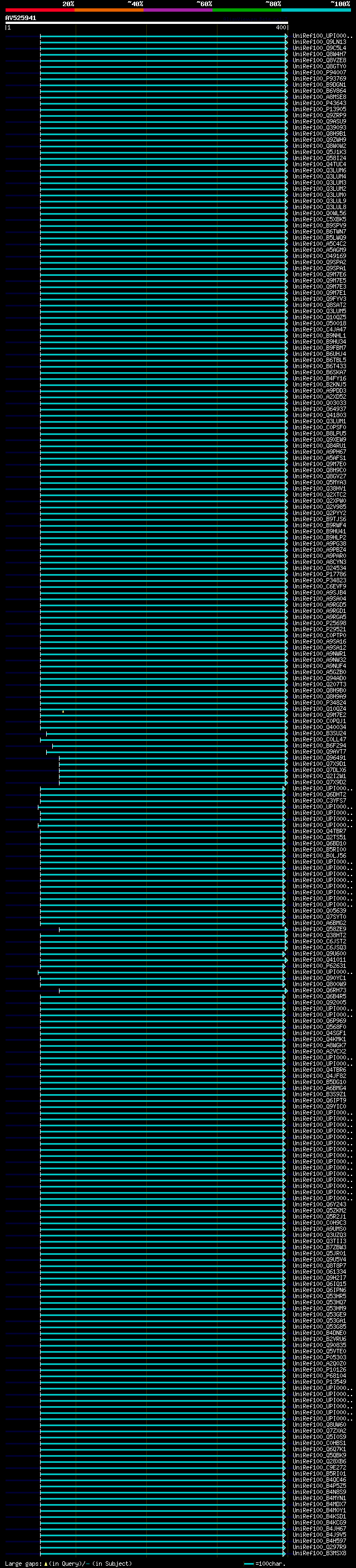Select label UniRef100_Q8H9B1
This screenshot has width=356, height=1568.
319,133
